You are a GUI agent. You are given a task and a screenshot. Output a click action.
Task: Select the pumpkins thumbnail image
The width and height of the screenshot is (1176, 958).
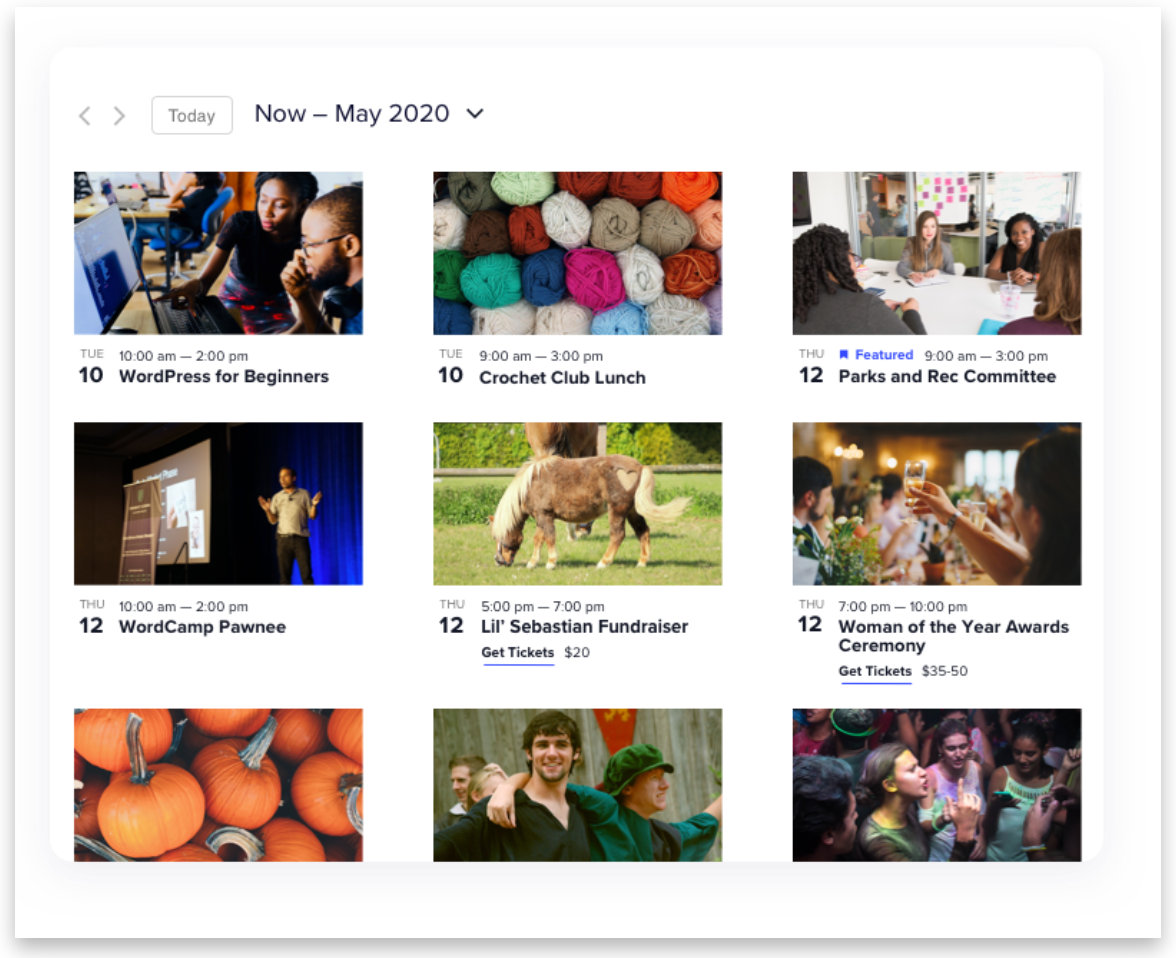(x=218, y=784)
